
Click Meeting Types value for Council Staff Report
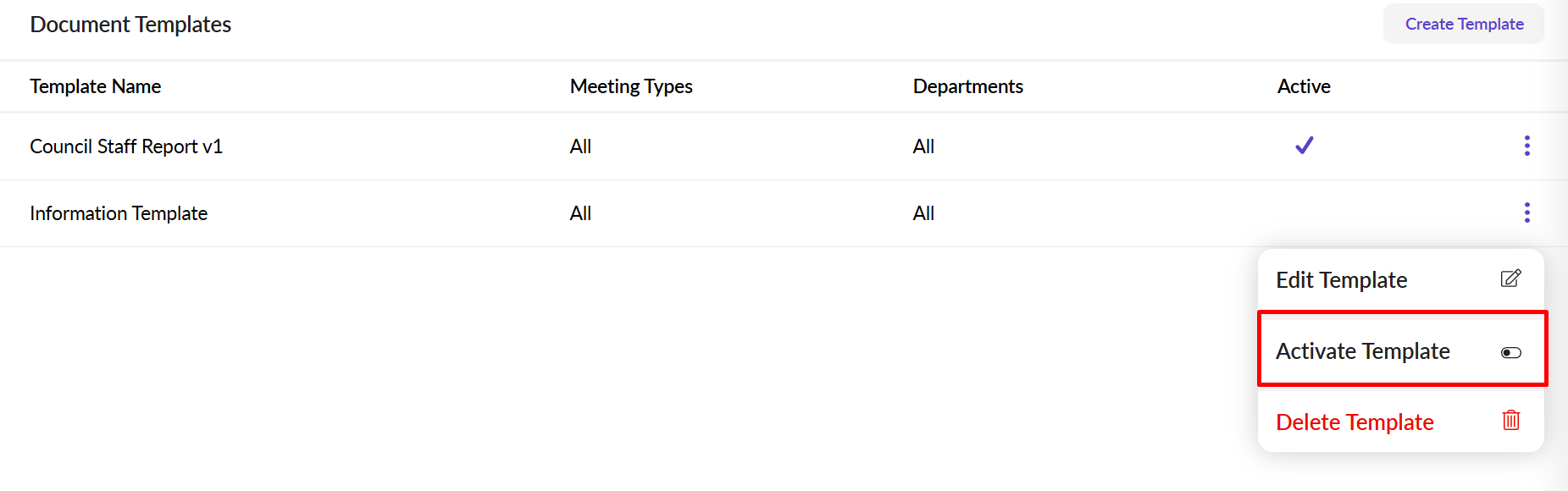click(x=580, y=146)
